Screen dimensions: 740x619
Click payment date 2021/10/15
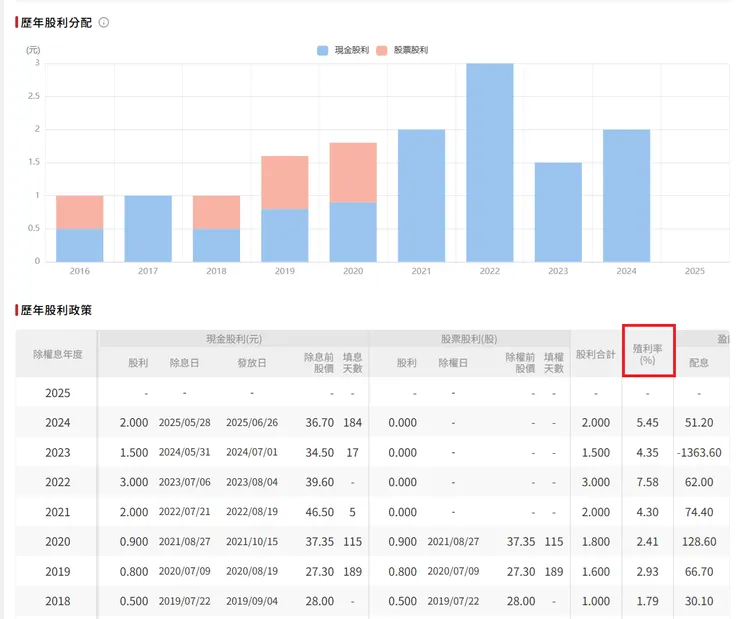(x=252, y=542)
